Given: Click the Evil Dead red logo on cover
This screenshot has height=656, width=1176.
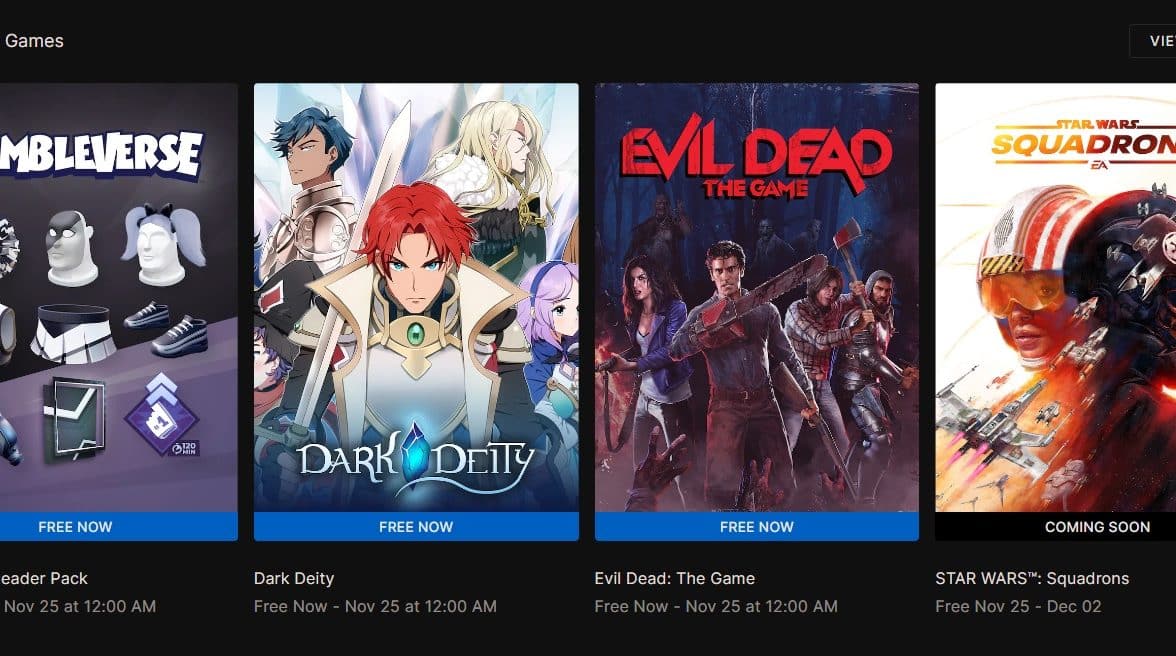Looking at the screenshot, I should (x=757, y=157).
